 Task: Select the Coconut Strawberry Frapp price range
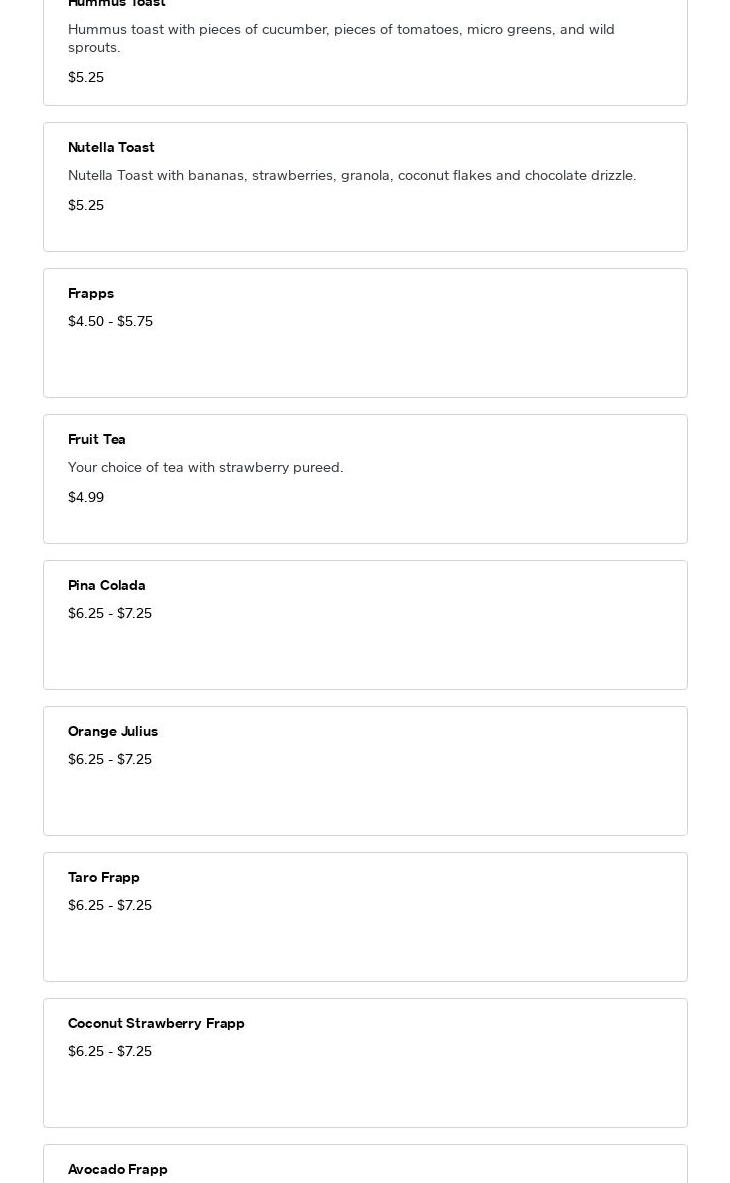tap(110, 1051)
